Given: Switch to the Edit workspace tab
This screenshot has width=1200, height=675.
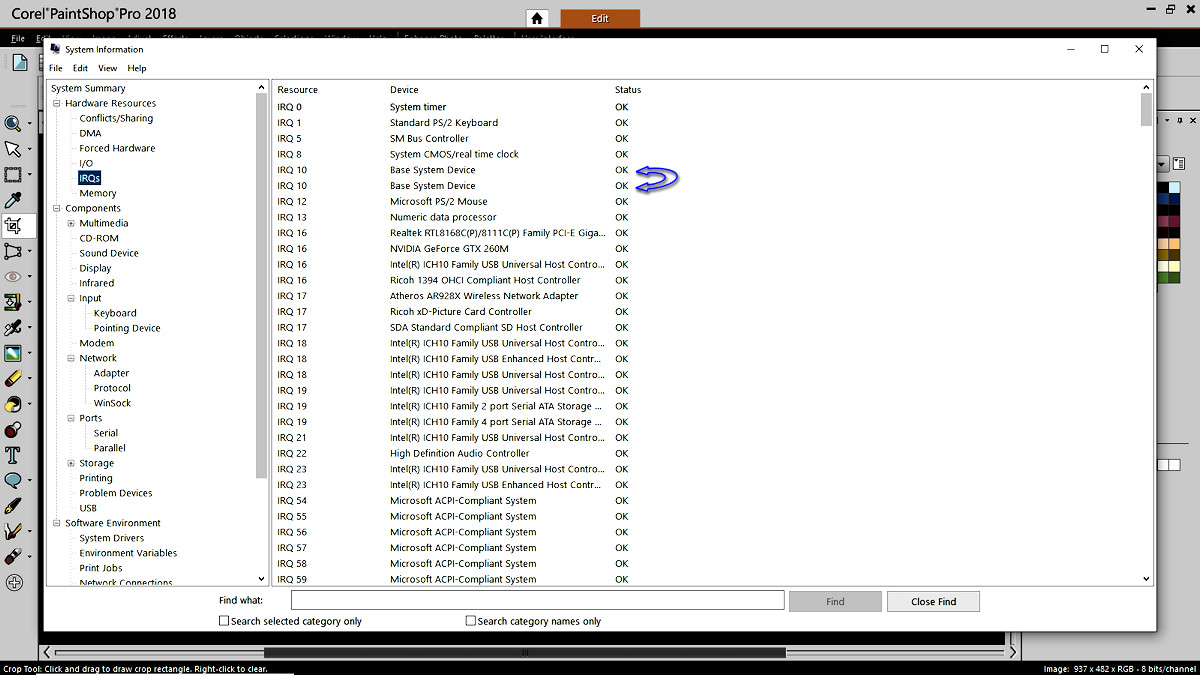Looking at the screenshot, I should [x=600, y=17].
